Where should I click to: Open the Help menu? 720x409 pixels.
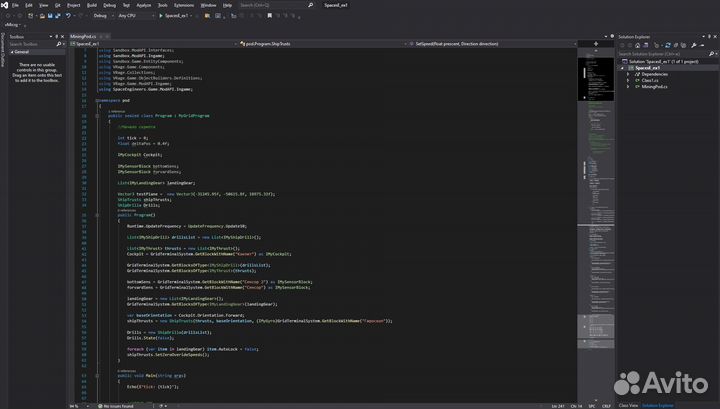pos(227,5)
